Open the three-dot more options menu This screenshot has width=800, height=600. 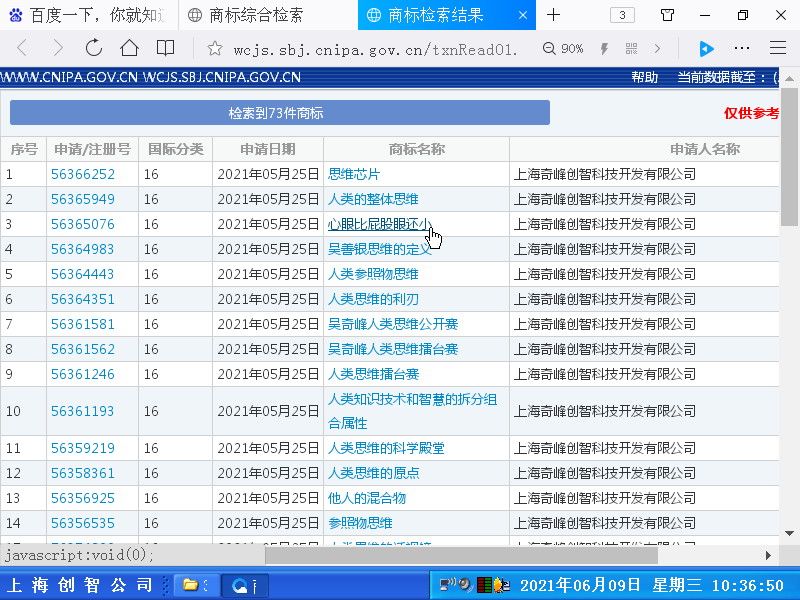[742, 48]
